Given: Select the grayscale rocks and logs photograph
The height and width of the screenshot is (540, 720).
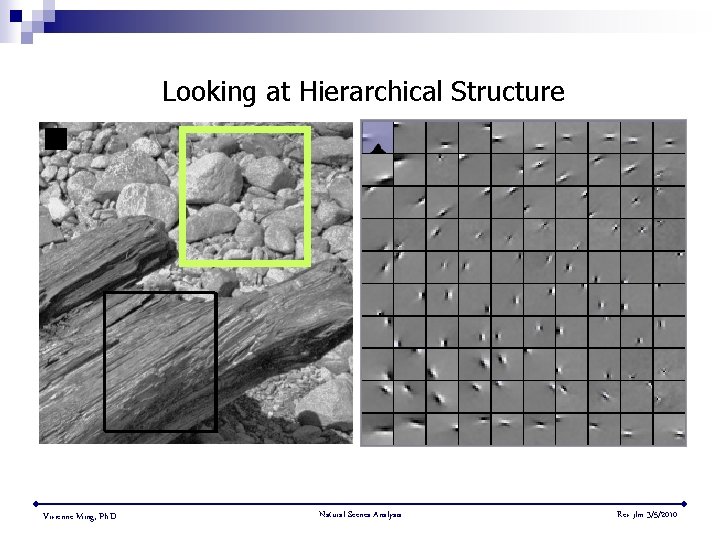Looking at the screenshot, I should pyautogui.click(x=196, y=283).
